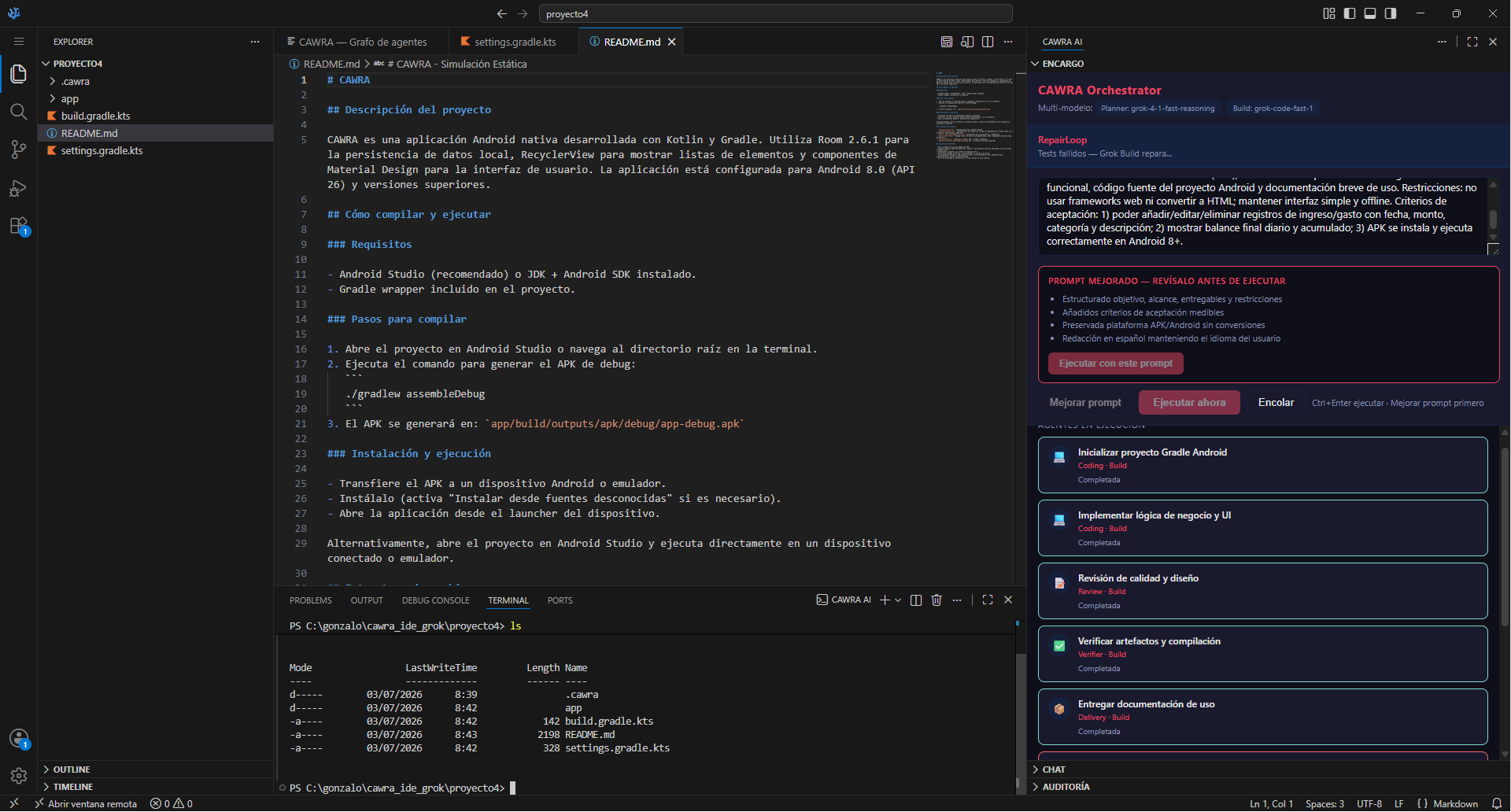This screenshot has width=1511, height=812.
Task: Open editor more actions ellipsis
Action: pyautogui.click(x=1008, y=42)
